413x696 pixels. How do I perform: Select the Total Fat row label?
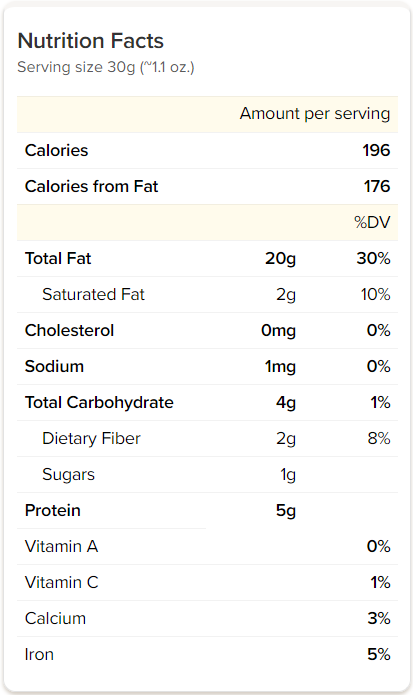coord(58,258)
